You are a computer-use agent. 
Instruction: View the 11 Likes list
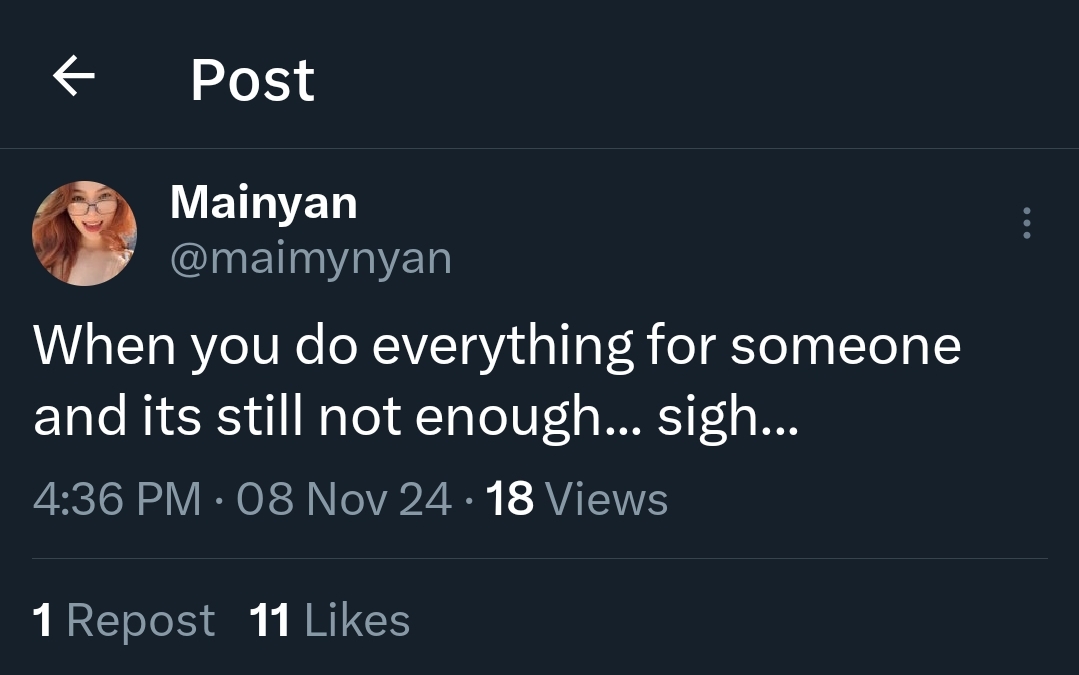coord(329,620)
